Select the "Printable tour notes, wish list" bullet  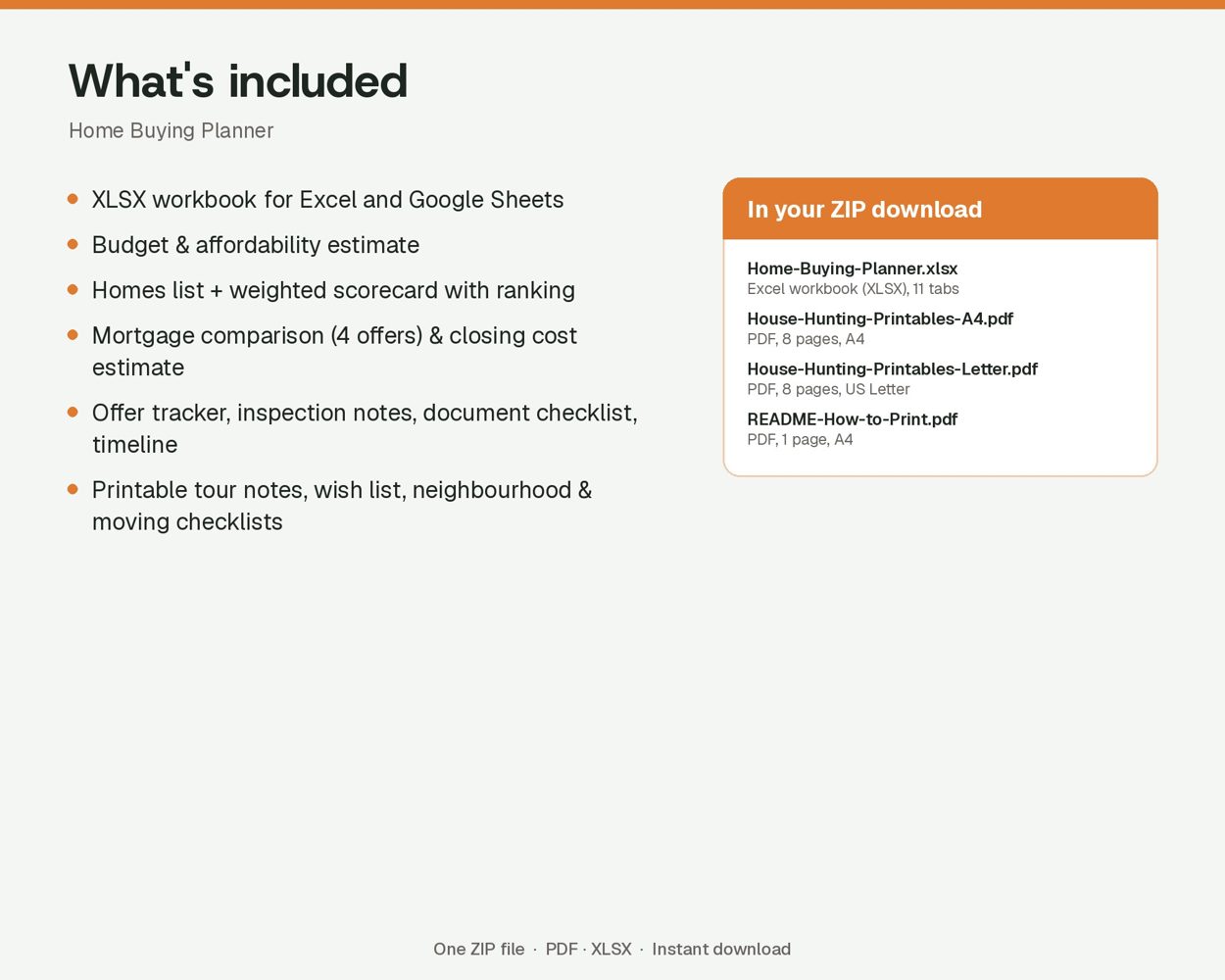click(342, 506)
